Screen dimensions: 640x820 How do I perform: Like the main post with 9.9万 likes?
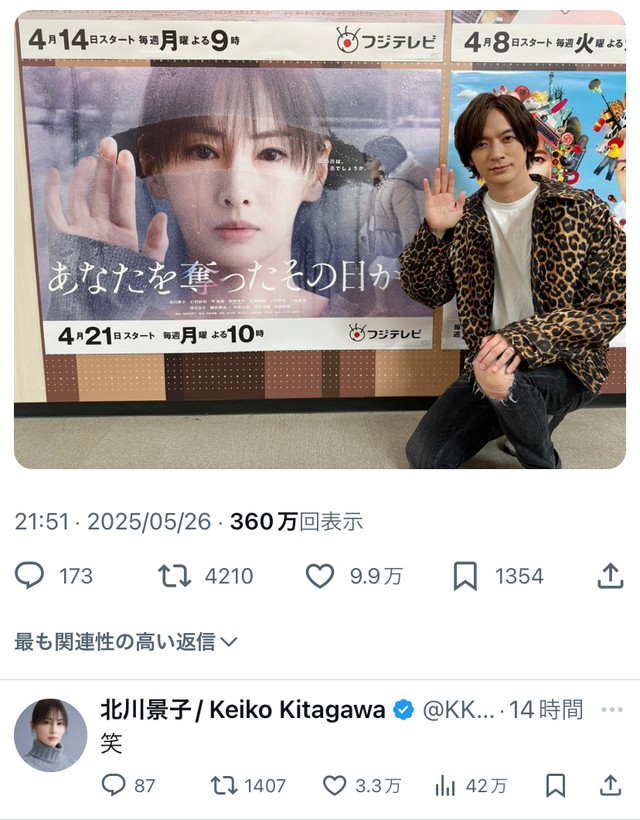point(354,576)
